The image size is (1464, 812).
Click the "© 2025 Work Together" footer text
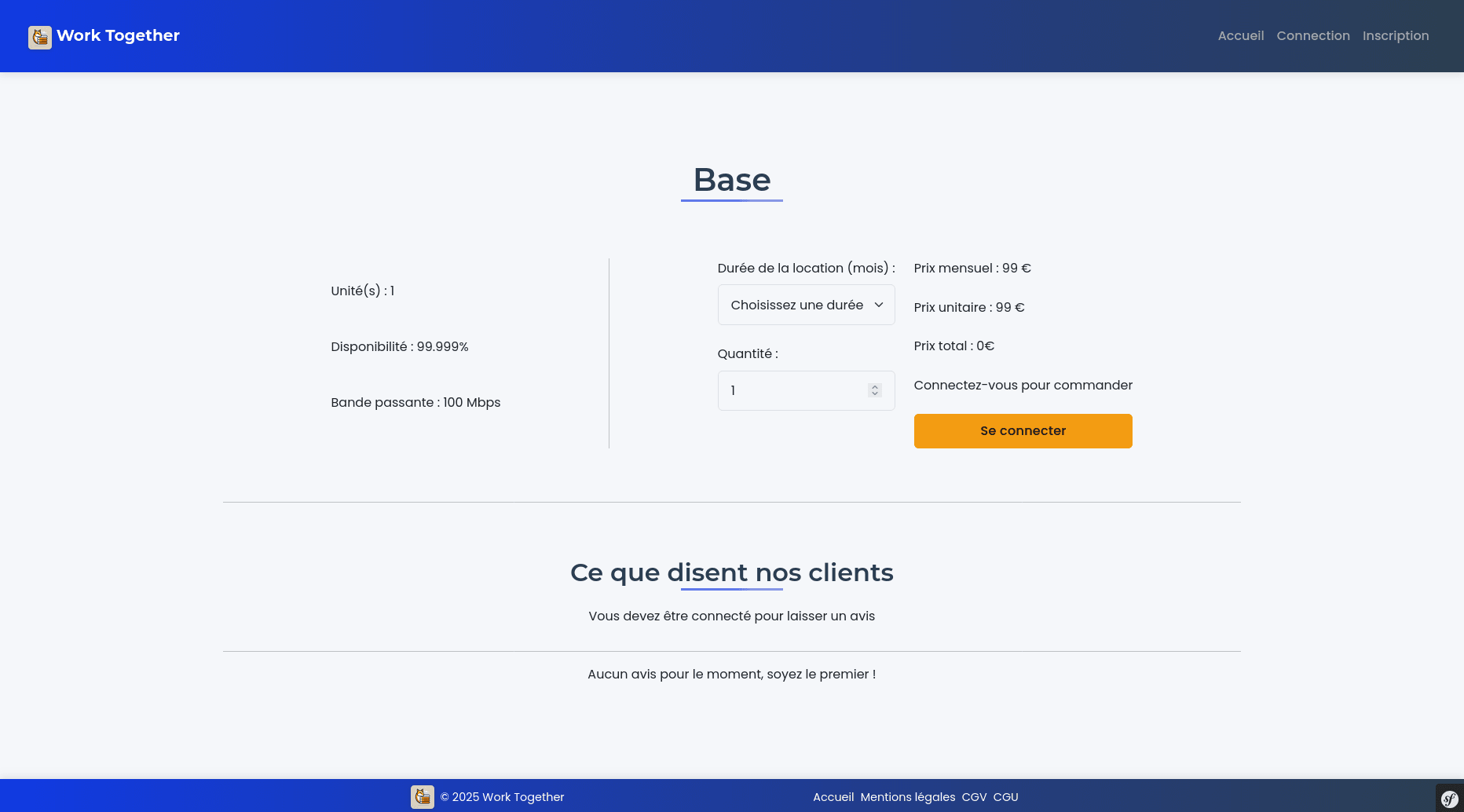[x=502, y=797]
